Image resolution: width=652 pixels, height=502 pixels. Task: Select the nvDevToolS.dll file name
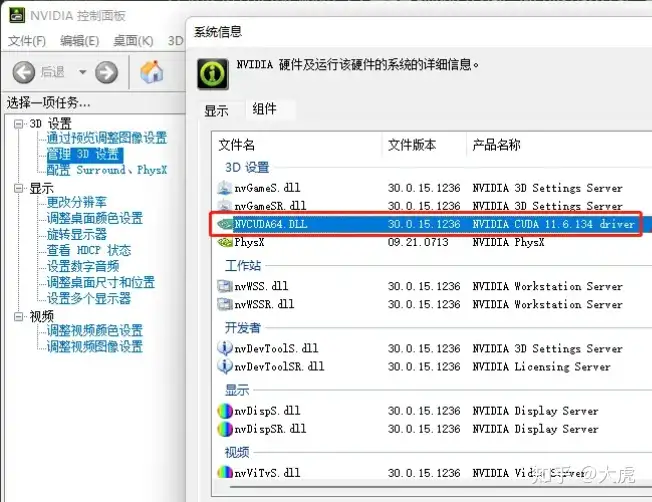(277, 348)
